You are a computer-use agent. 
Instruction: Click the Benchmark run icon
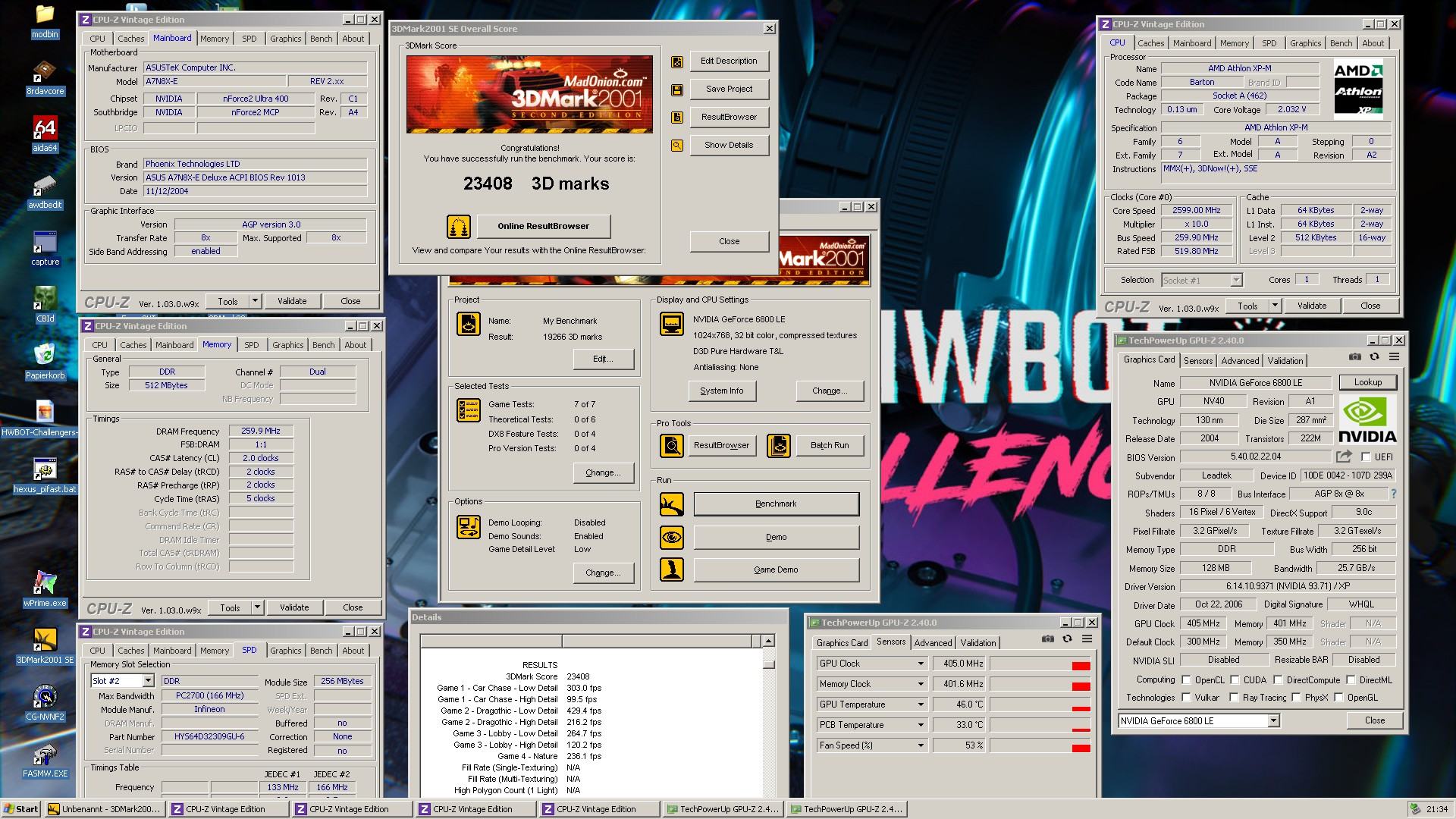click(x=671, y=504)
